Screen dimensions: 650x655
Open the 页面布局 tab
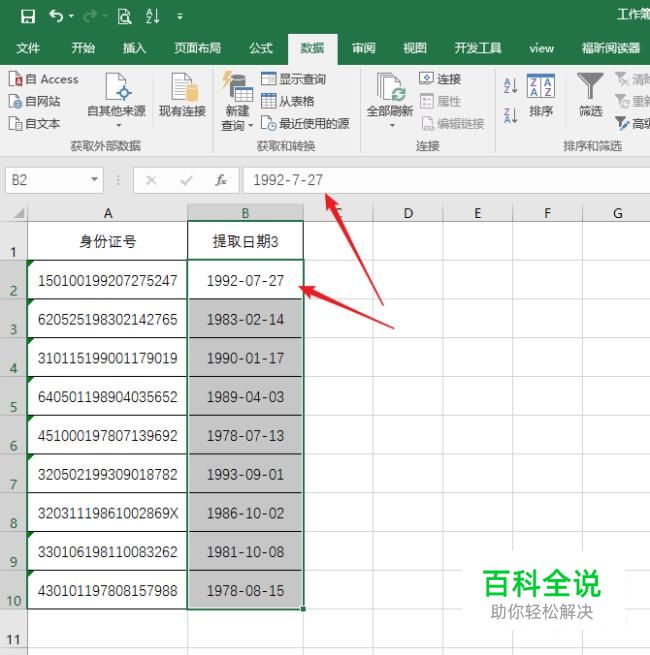tap(198, 48)
